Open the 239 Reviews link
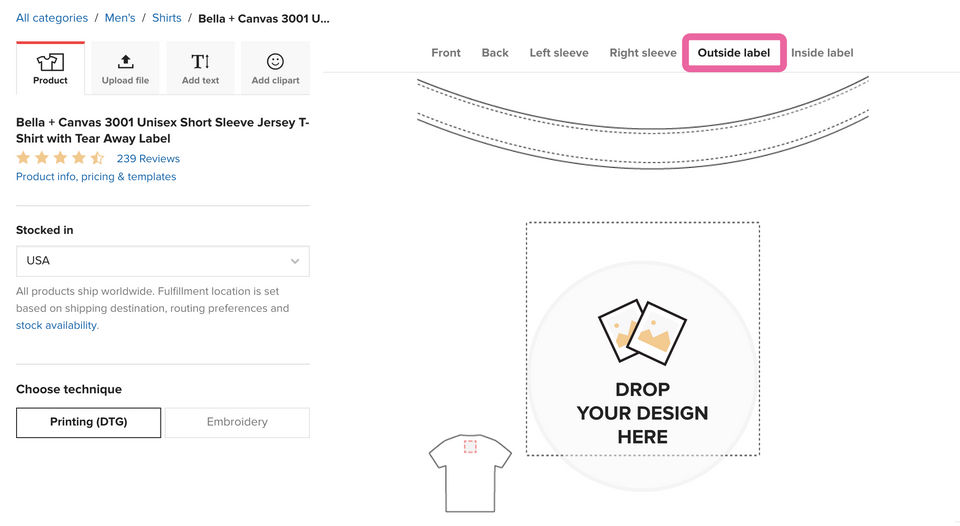The width and height of the screenshot is (960, 526). pos(148,159)
